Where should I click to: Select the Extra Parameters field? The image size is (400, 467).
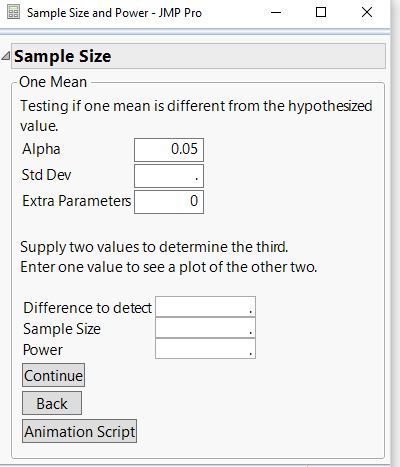(x=169, y=202)
